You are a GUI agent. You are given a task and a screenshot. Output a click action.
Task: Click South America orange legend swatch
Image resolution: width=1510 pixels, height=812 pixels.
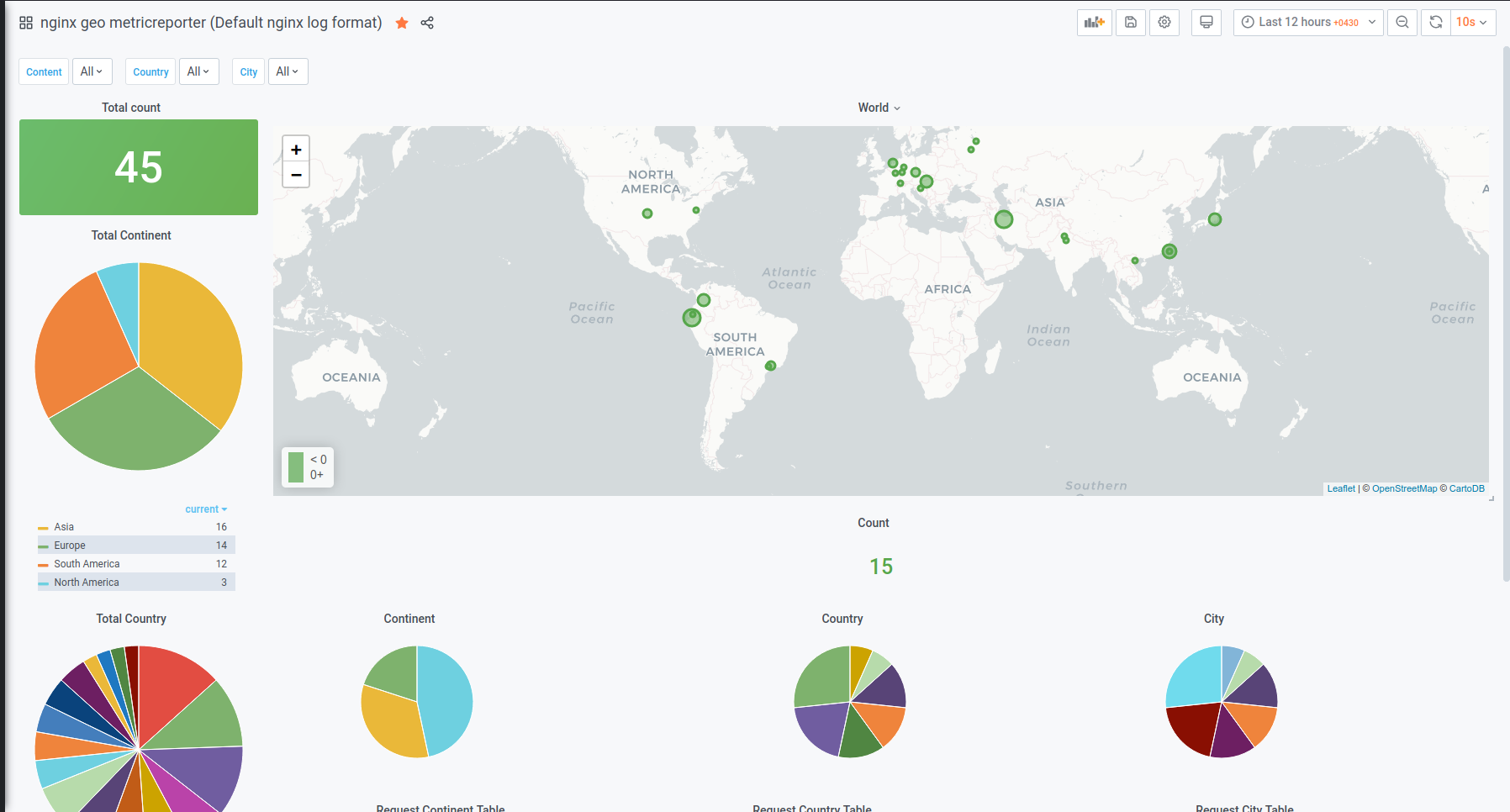click(x=43, y=565)
